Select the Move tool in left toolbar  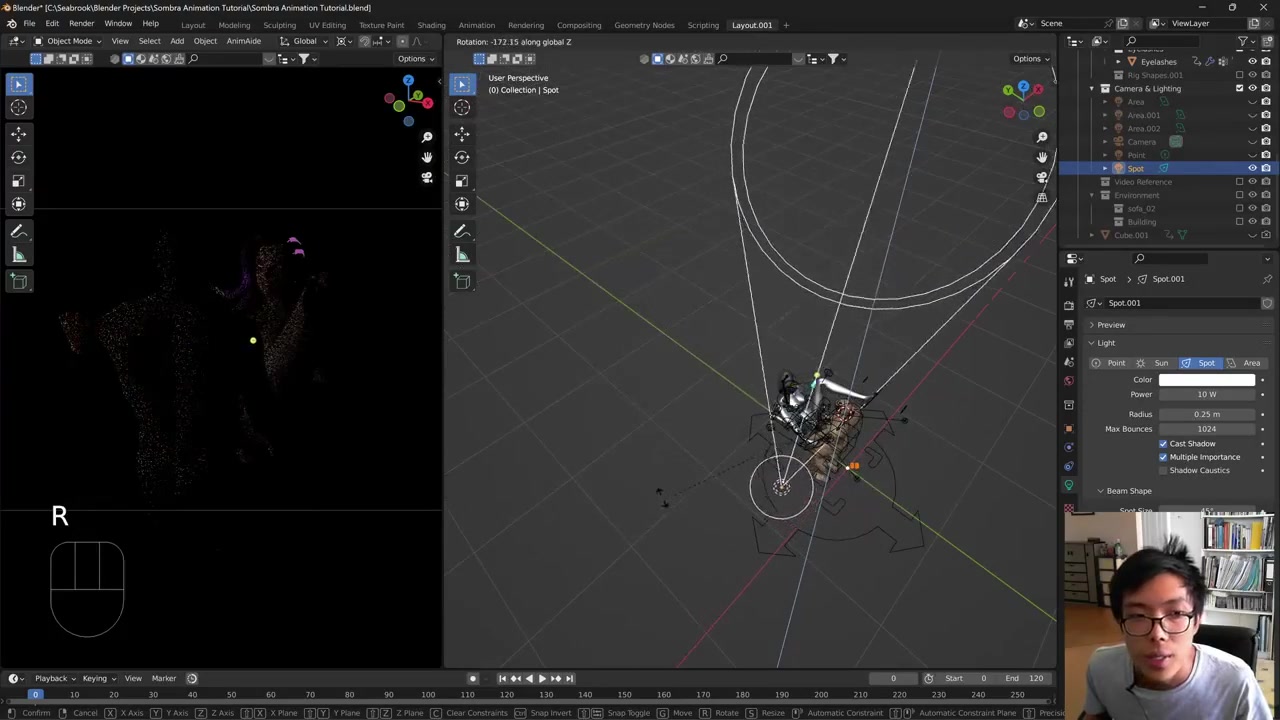click(18, 133)
